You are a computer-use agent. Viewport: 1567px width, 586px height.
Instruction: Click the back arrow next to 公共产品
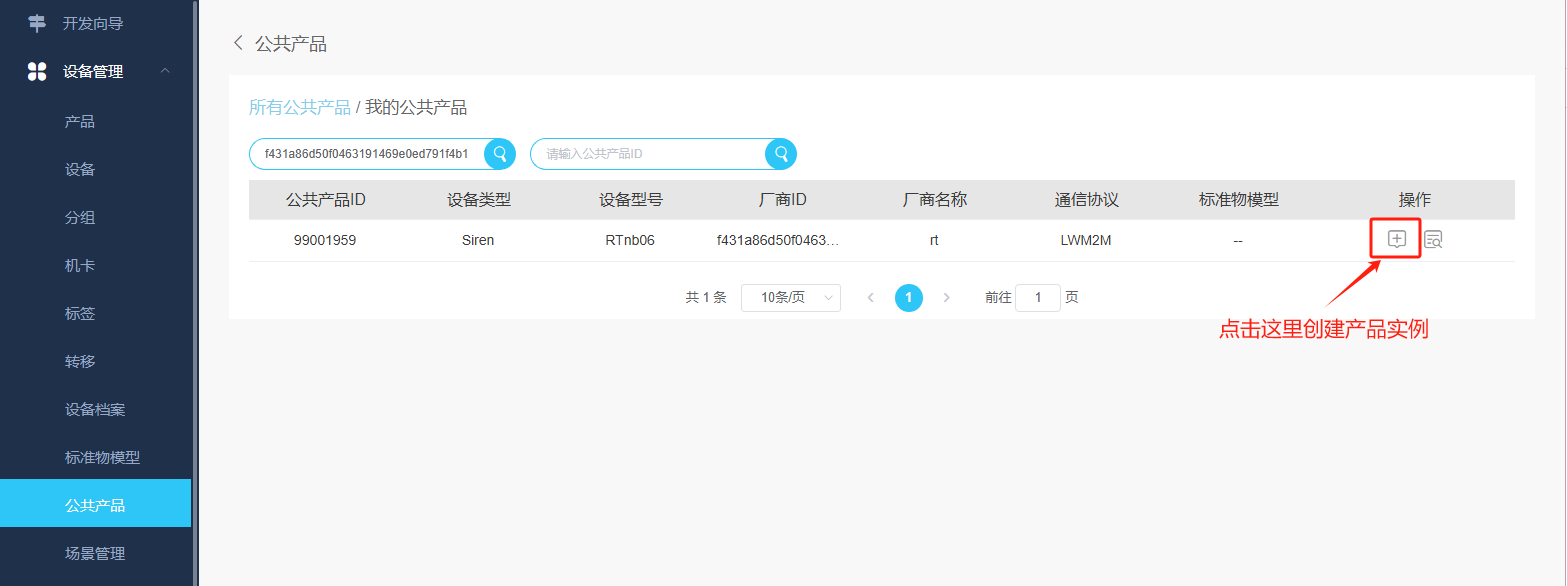coord(238,43)
